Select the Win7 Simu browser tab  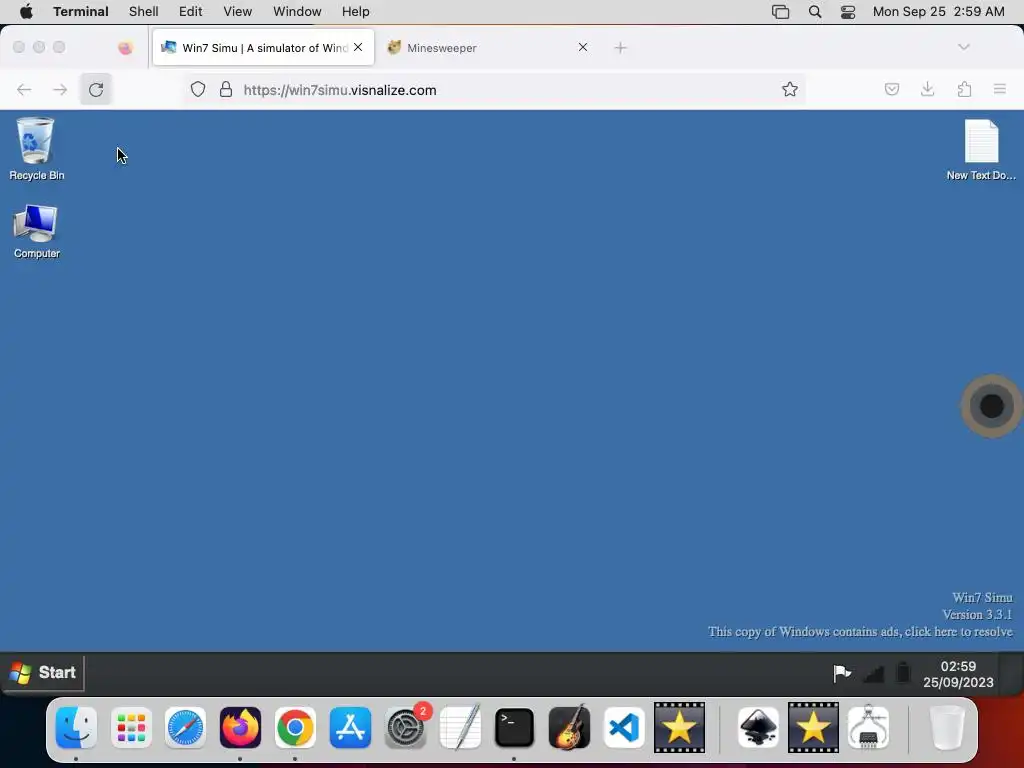263,48
